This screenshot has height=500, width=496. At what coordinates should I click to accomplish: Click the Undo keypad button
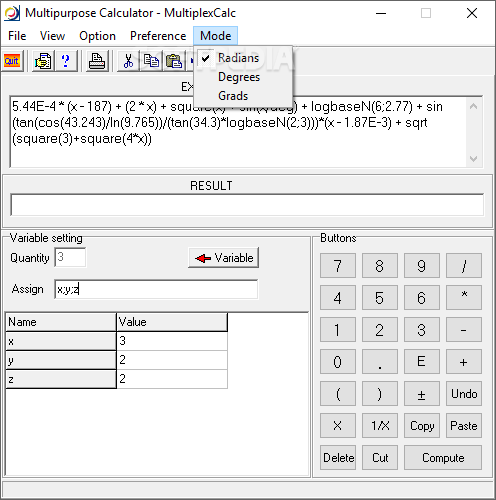464,394
